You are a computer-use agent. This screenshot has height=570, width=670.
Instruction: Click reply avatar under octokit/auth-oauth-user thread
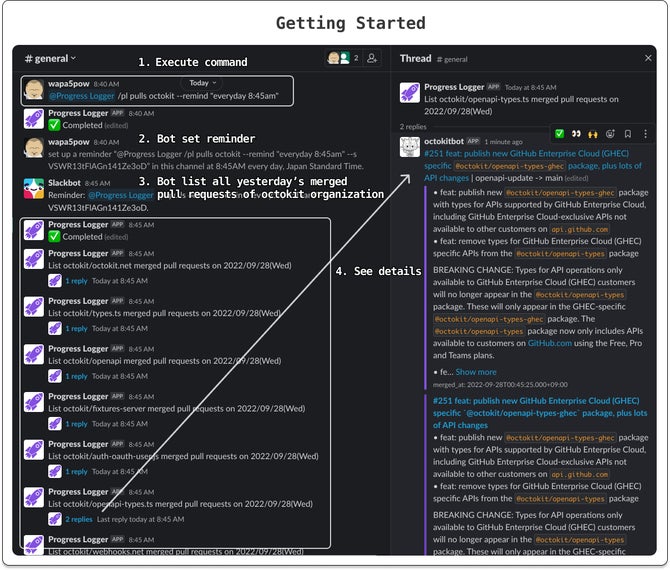(x=55, y=472)
